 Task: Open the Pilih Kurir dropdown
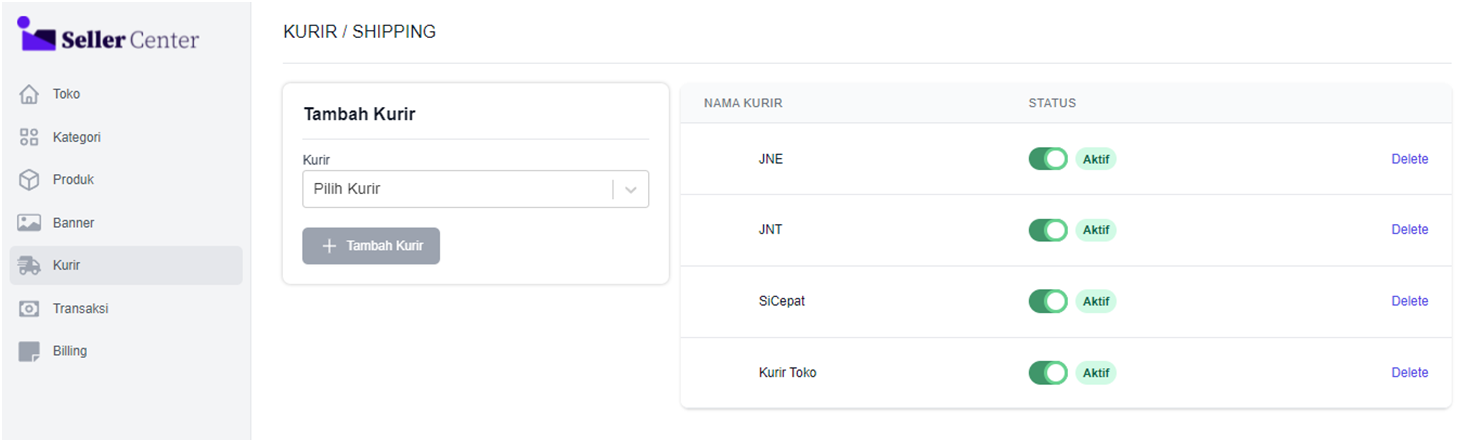(456, 189)
